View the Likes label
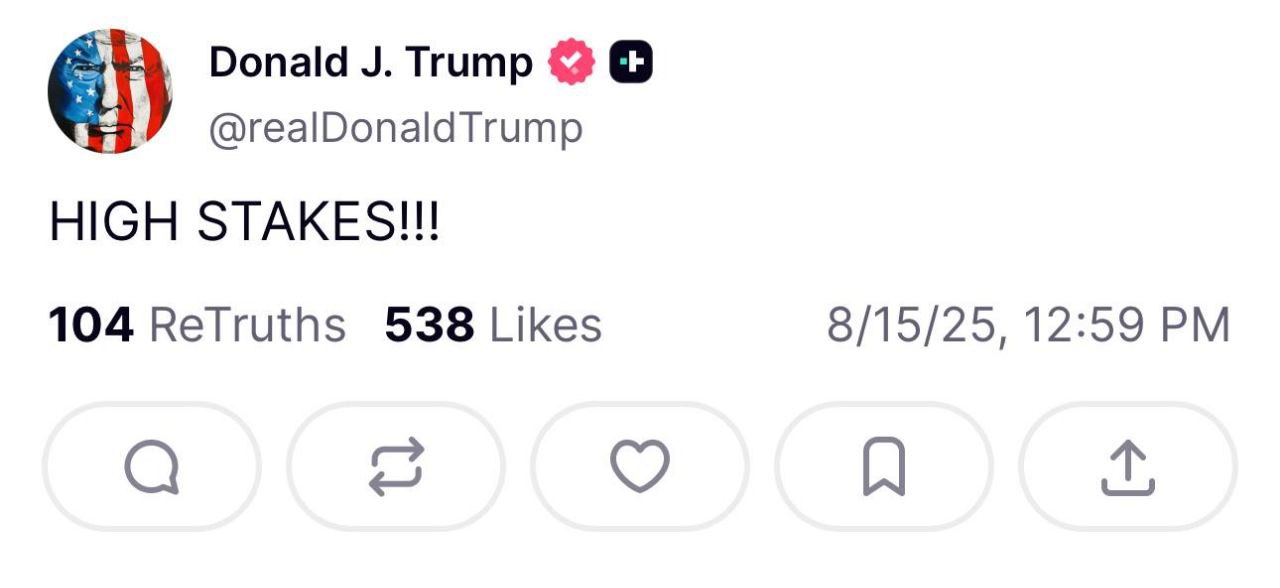This screenshot has width=1280, height=588. (x=545, y=325)
